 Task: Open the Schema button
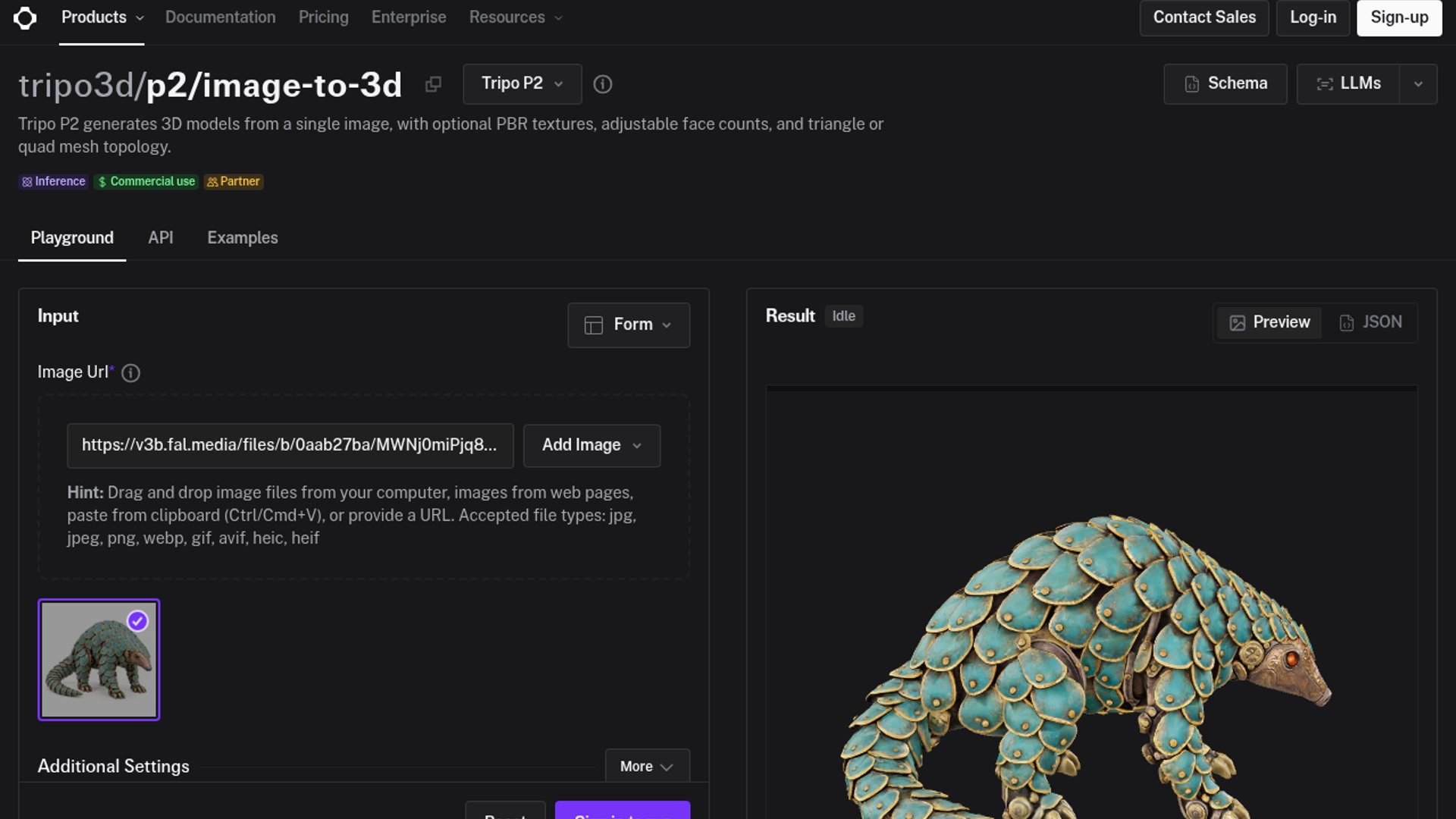tap(1225, 83)
